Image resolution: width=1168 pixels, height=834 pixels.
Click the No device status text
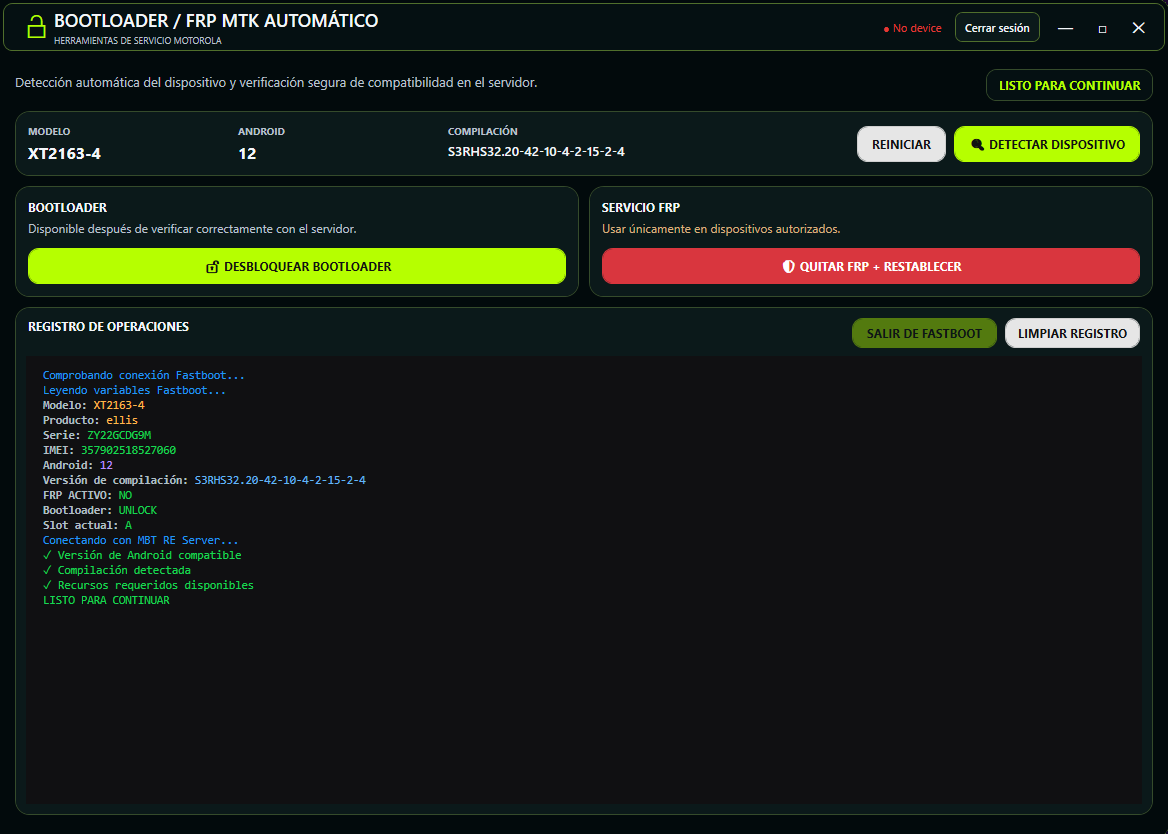coord(917,28)
